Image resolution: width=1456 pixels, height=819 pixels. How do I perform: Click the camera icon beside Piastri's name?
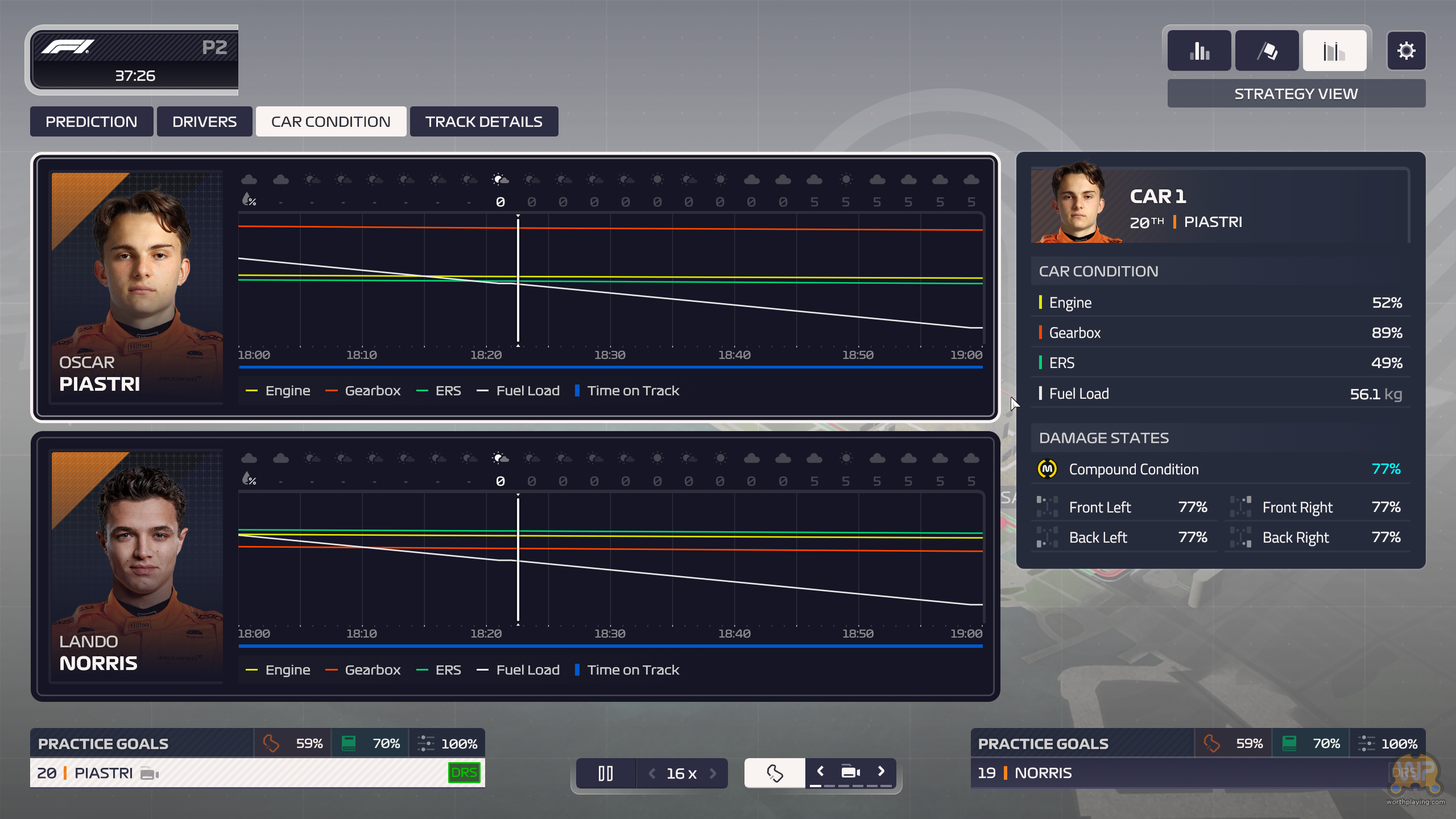149,773
